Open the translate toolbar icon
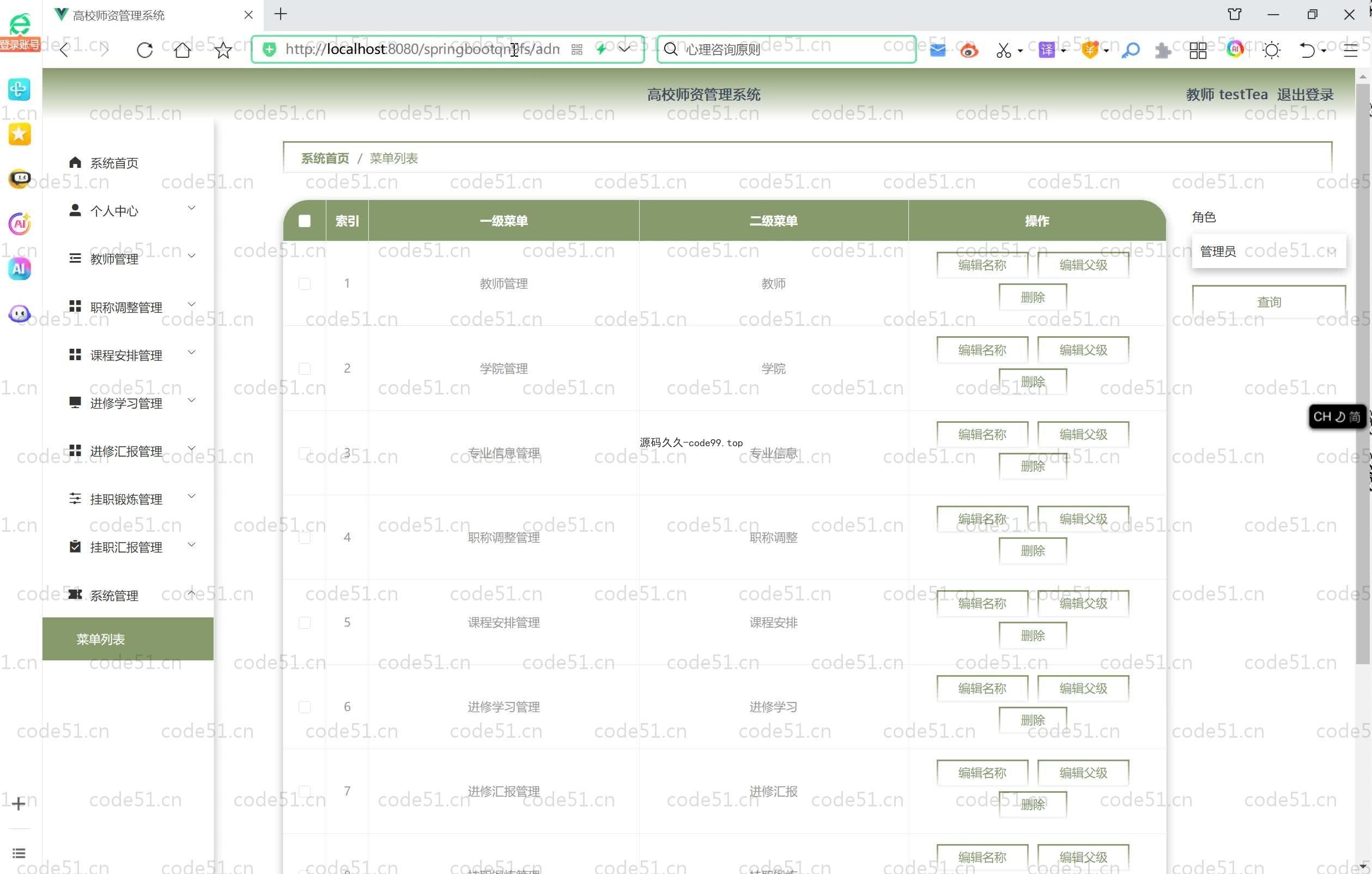1372x874 pixels. coord(1047,50)
